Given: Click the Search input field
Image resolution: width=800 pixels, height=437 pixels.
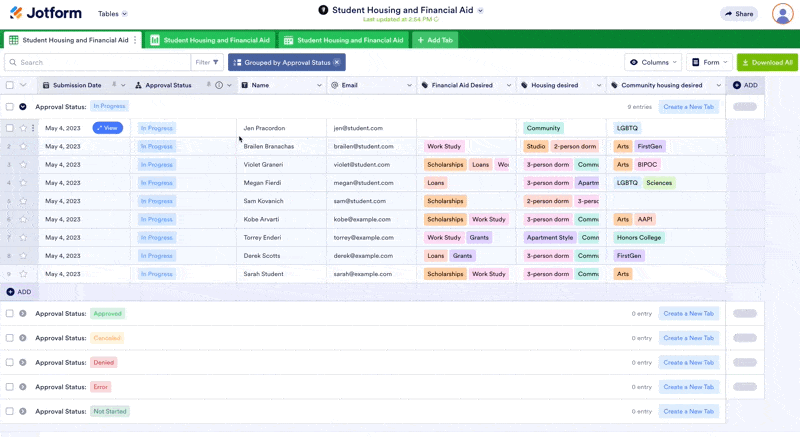Looking at the screenshot, I should (100, 62).
